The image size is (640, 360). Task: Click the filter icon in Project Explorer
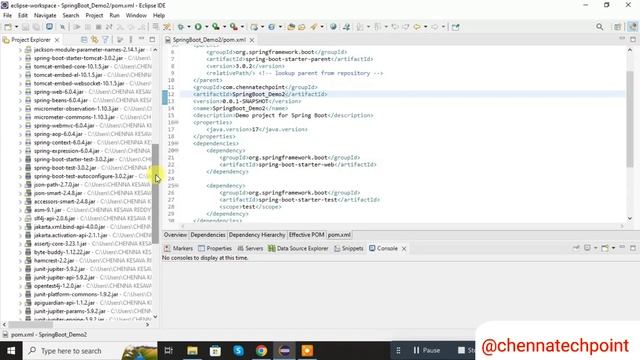(105, 40)
